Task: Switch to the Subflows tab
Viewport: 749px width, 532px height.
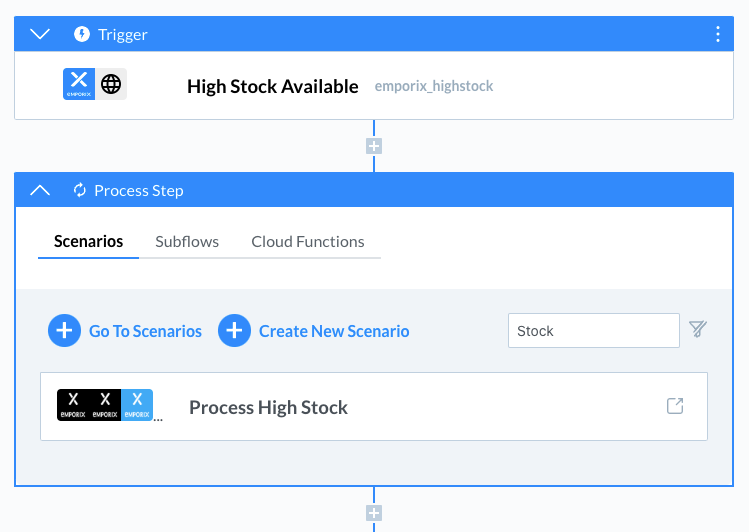Action: tap(187, 241)
